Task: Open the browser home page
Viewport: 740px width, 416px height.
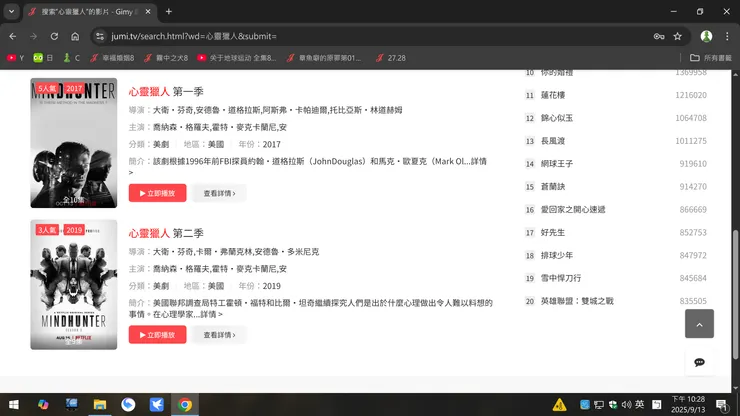Action: pyautogui.click(x=75, y=36)
